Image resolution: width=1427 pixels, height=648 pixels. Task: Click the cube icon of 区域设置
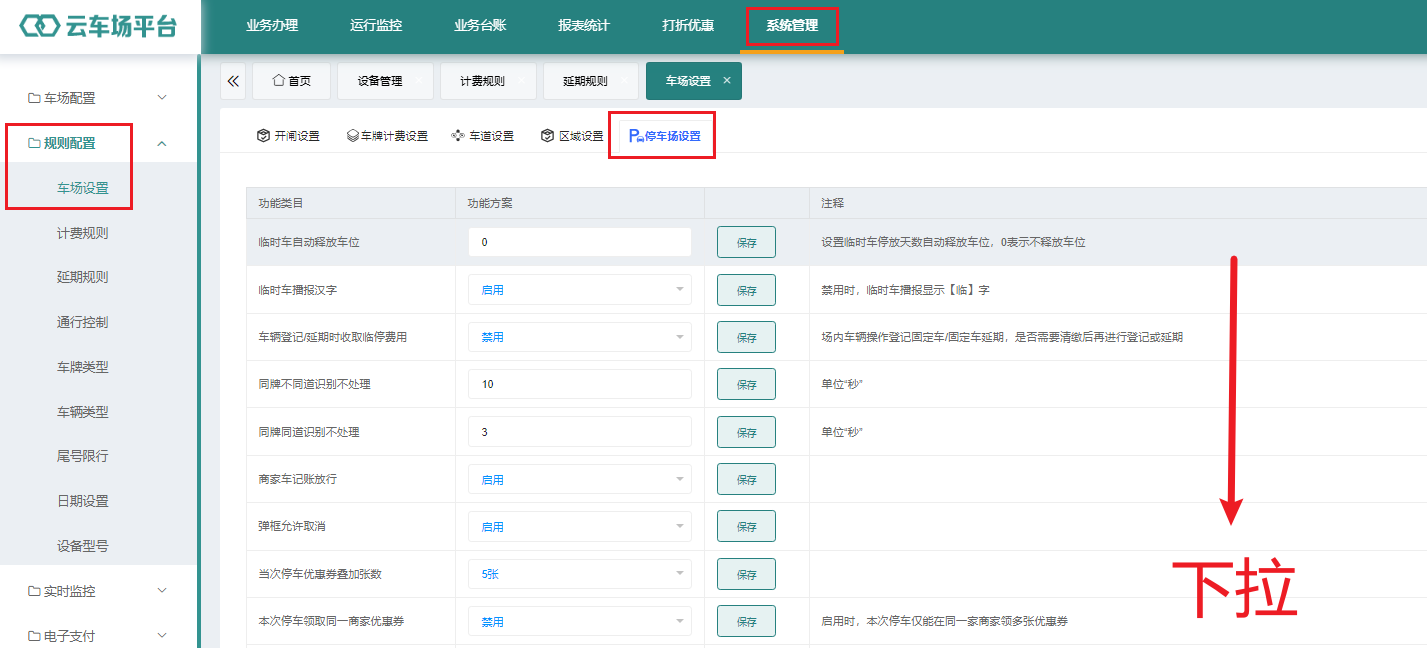(547, 136)
